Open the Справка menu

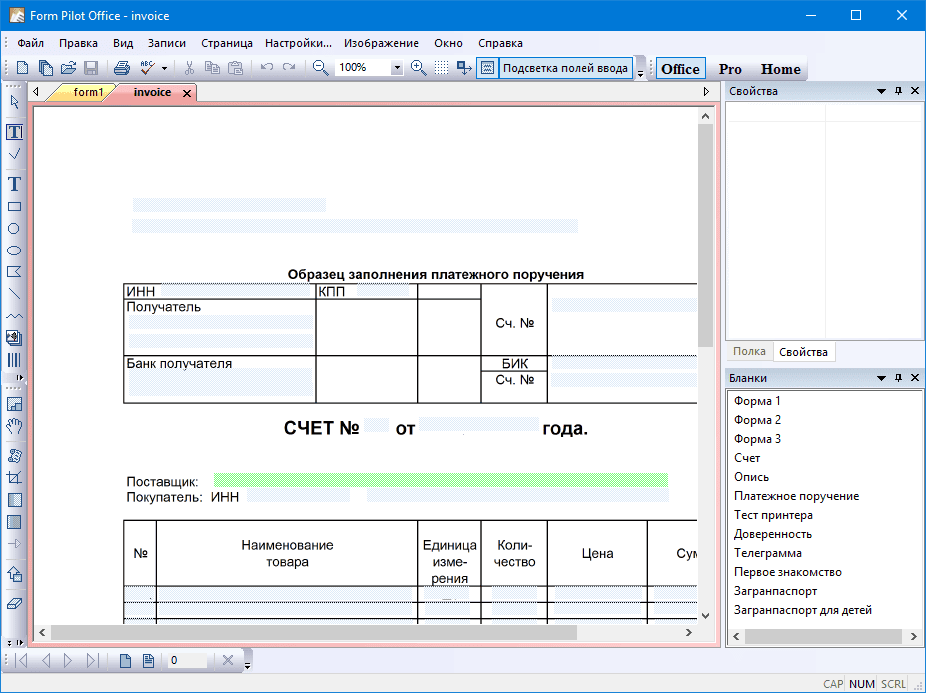pos(500,43)
